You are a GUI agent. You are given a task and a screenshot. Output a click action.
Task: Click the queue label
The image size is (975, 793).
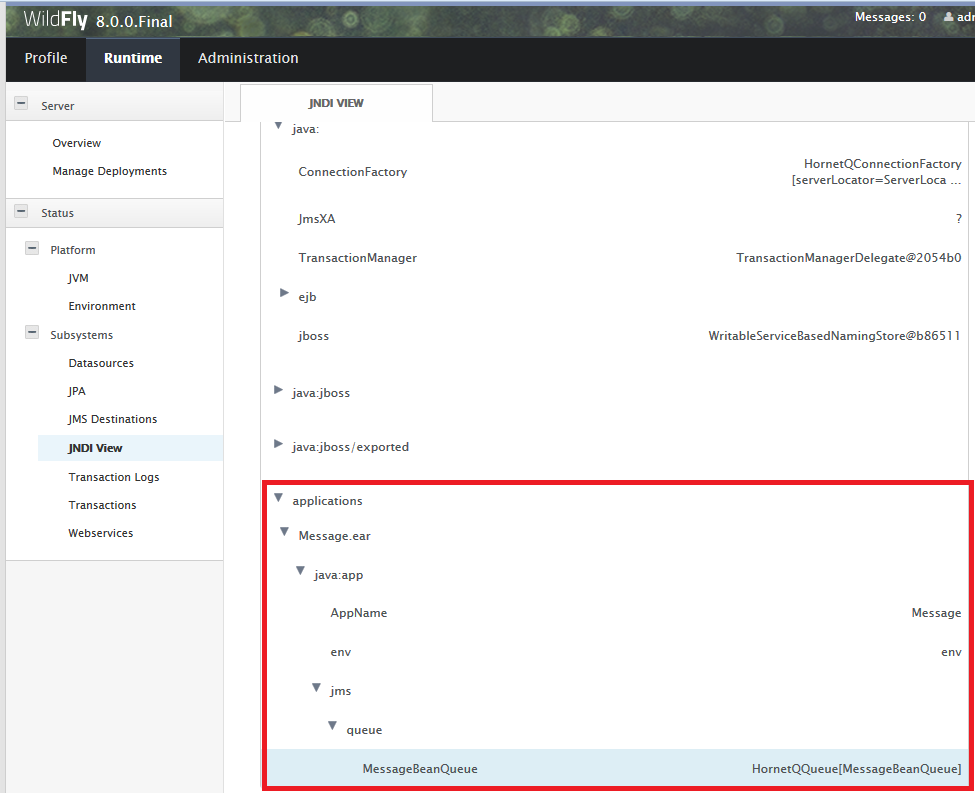364,731
